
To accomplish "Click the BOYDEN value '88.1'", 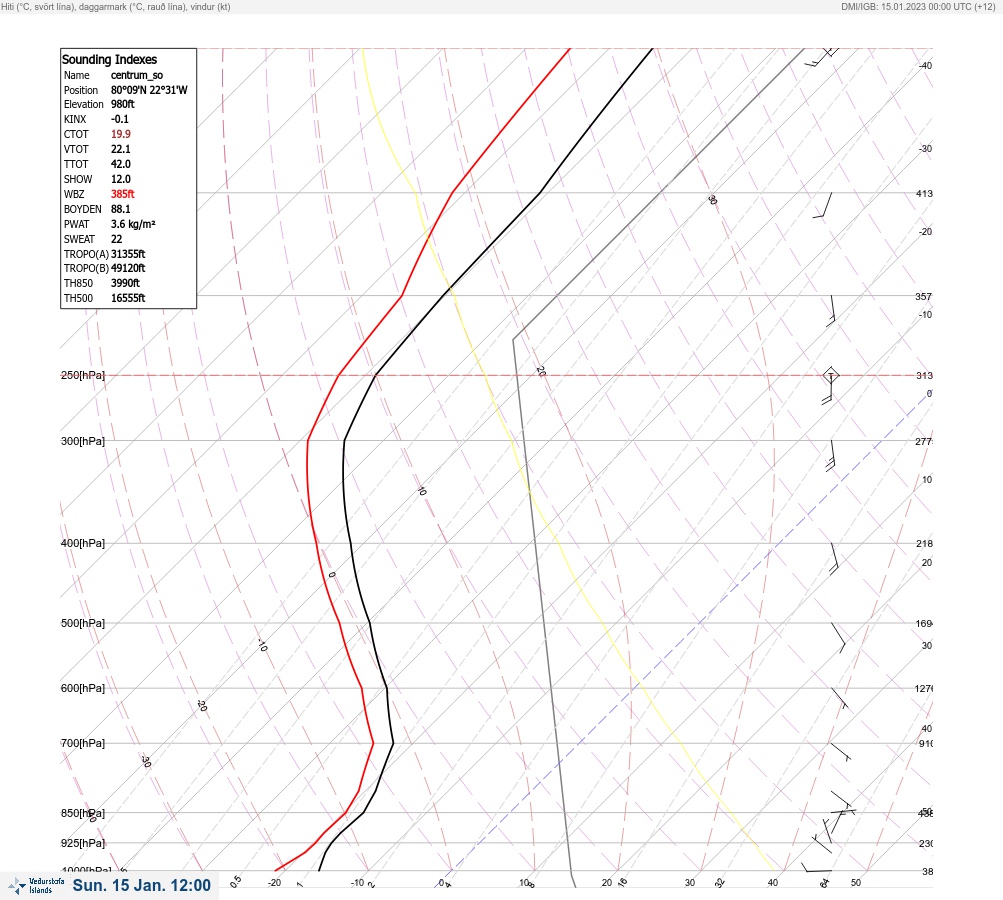I will pos(121,209).
